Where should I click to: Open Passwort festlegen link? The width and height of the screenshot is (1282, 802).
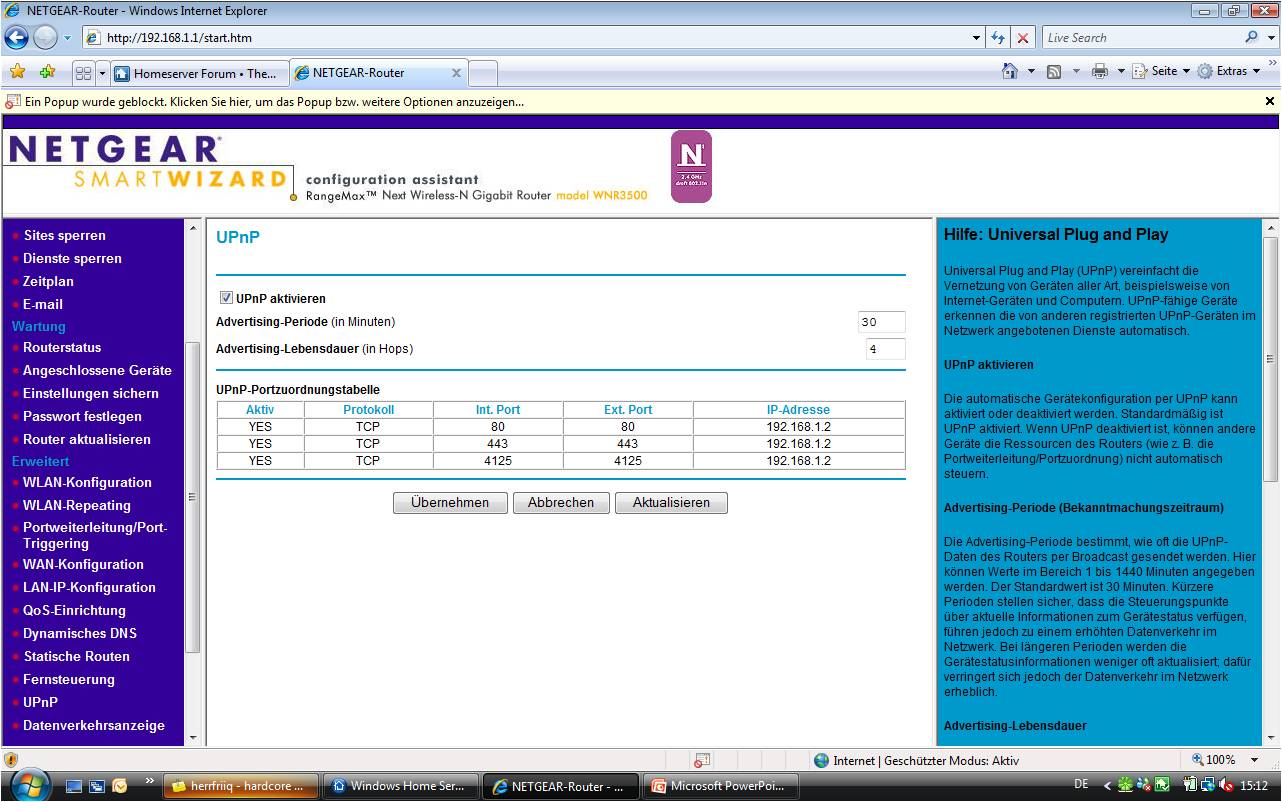[x=82, y=417]
